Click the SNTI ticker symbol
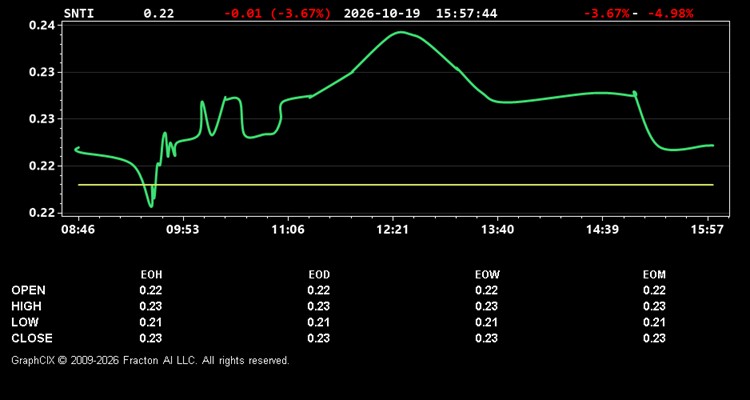The width and height of the screenshot is (750, 400). (79, 13)
